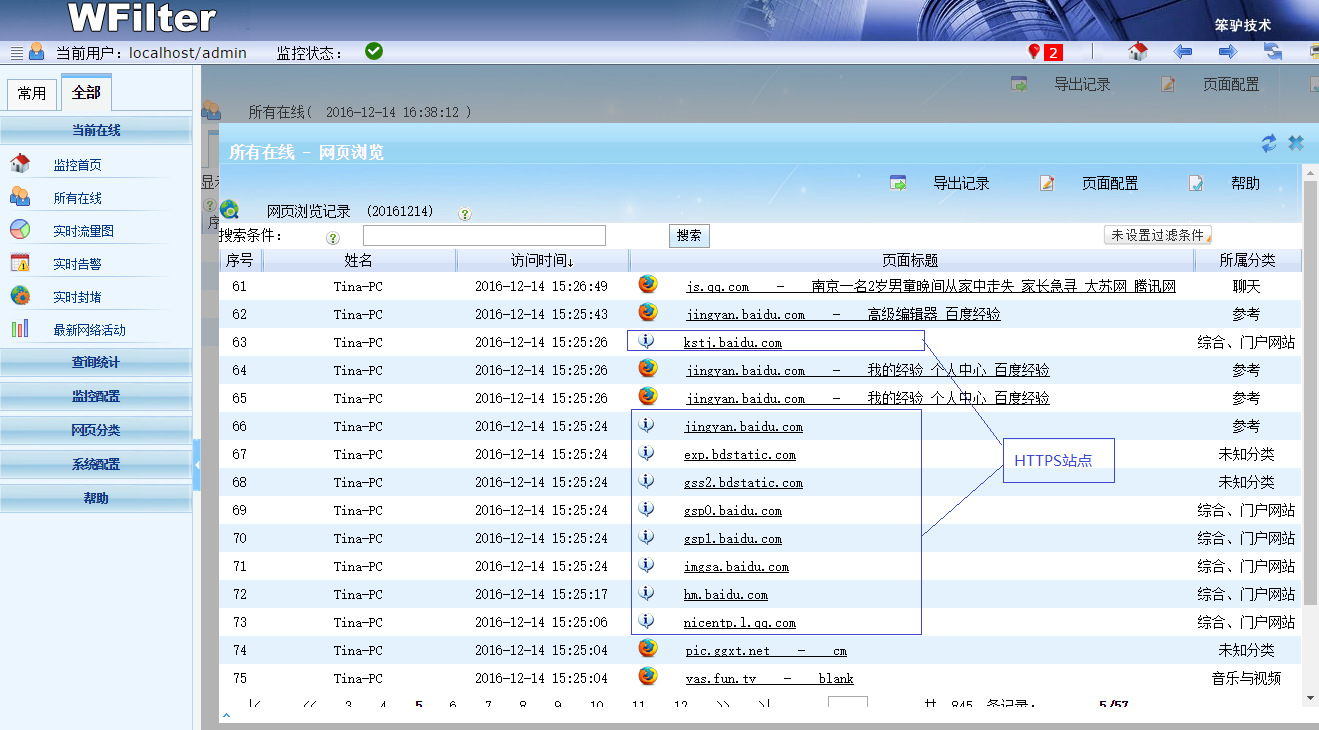Open 实时告警 in the sidebar
Screen dimensions: 1319x730
(x=77, y=264)
